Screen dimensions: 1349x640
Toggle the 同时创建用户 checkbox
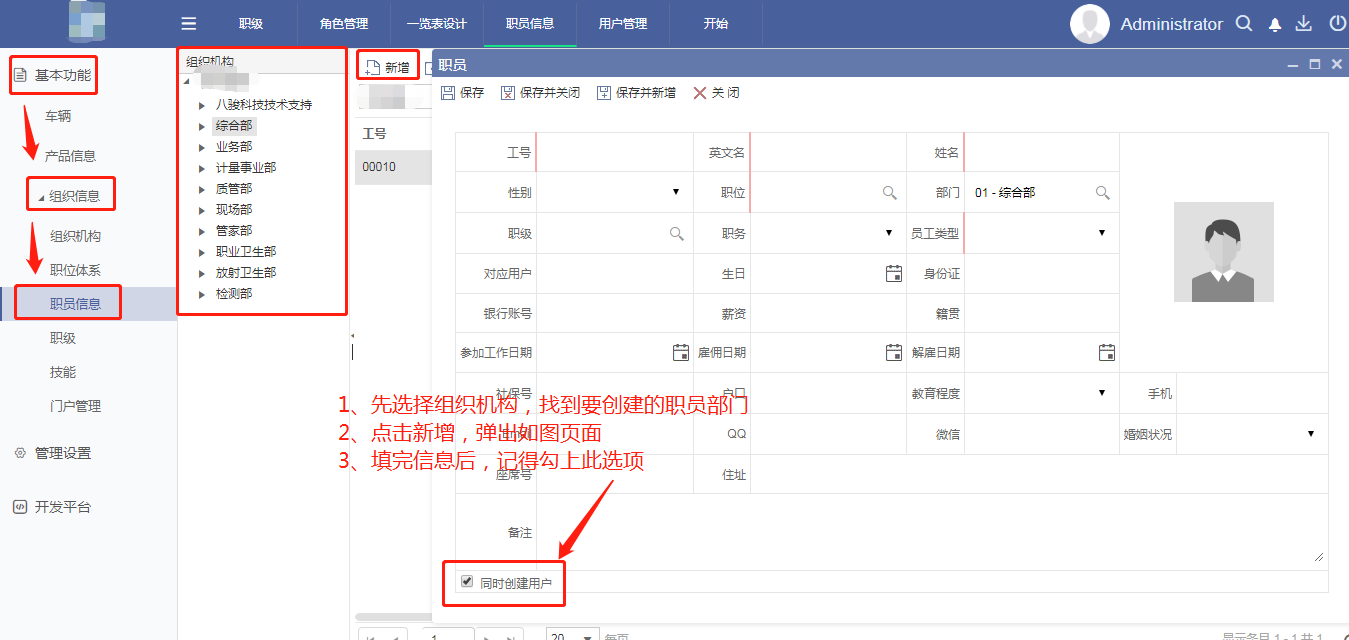tap(466, 581)
